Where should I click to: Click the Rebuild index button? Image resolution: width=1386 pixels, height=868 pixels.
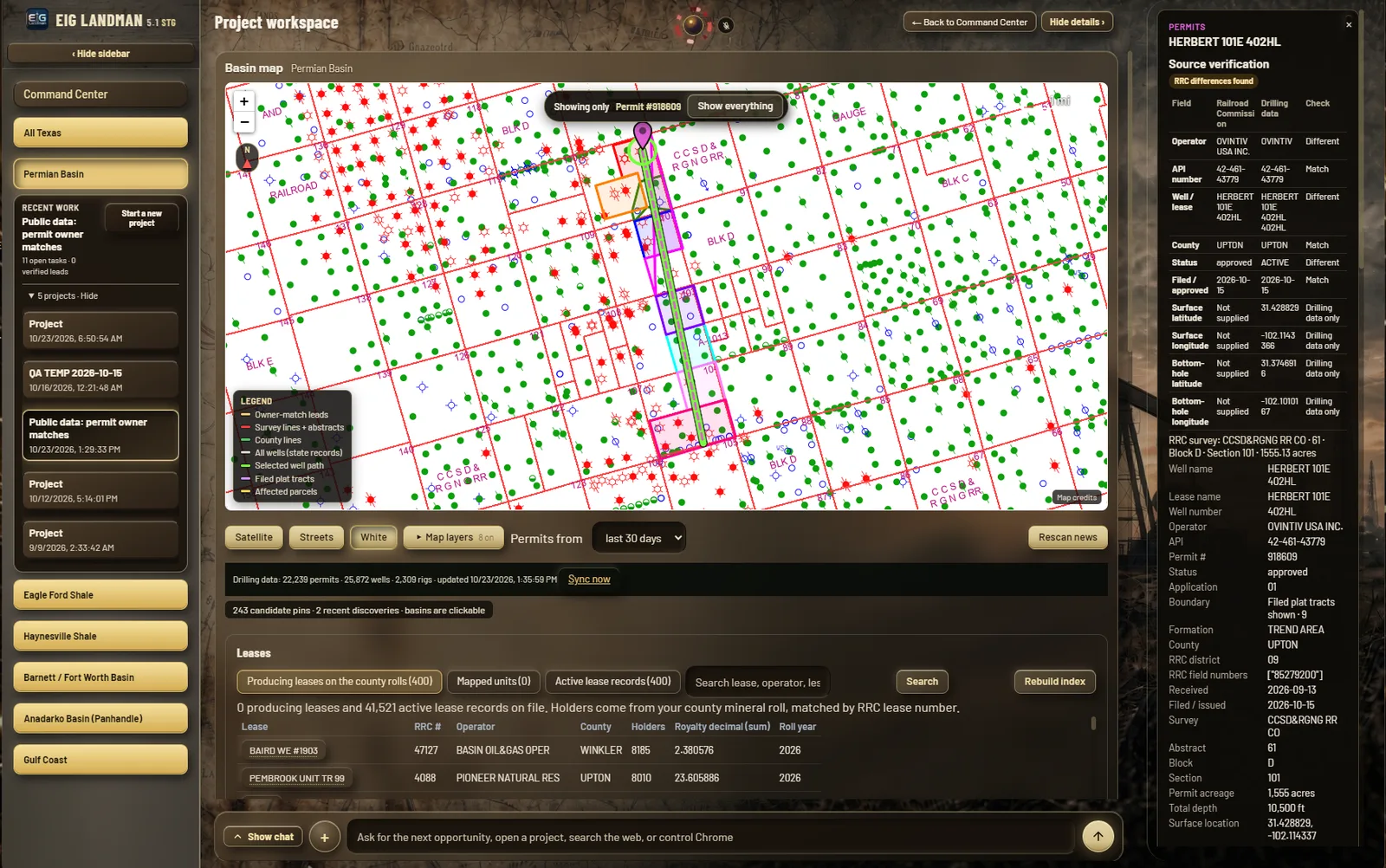1054,682
